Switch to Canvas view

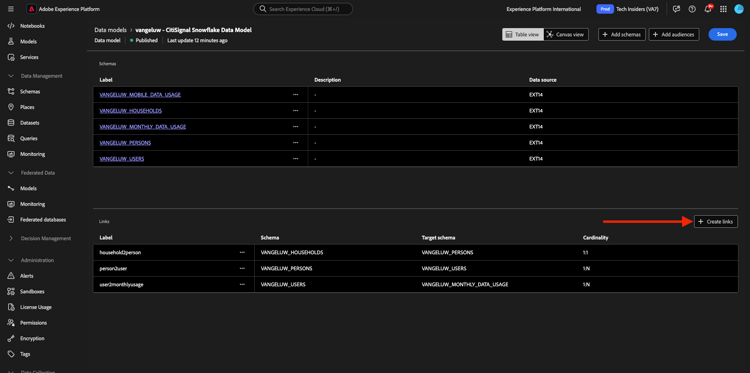[x=566, y=34]
